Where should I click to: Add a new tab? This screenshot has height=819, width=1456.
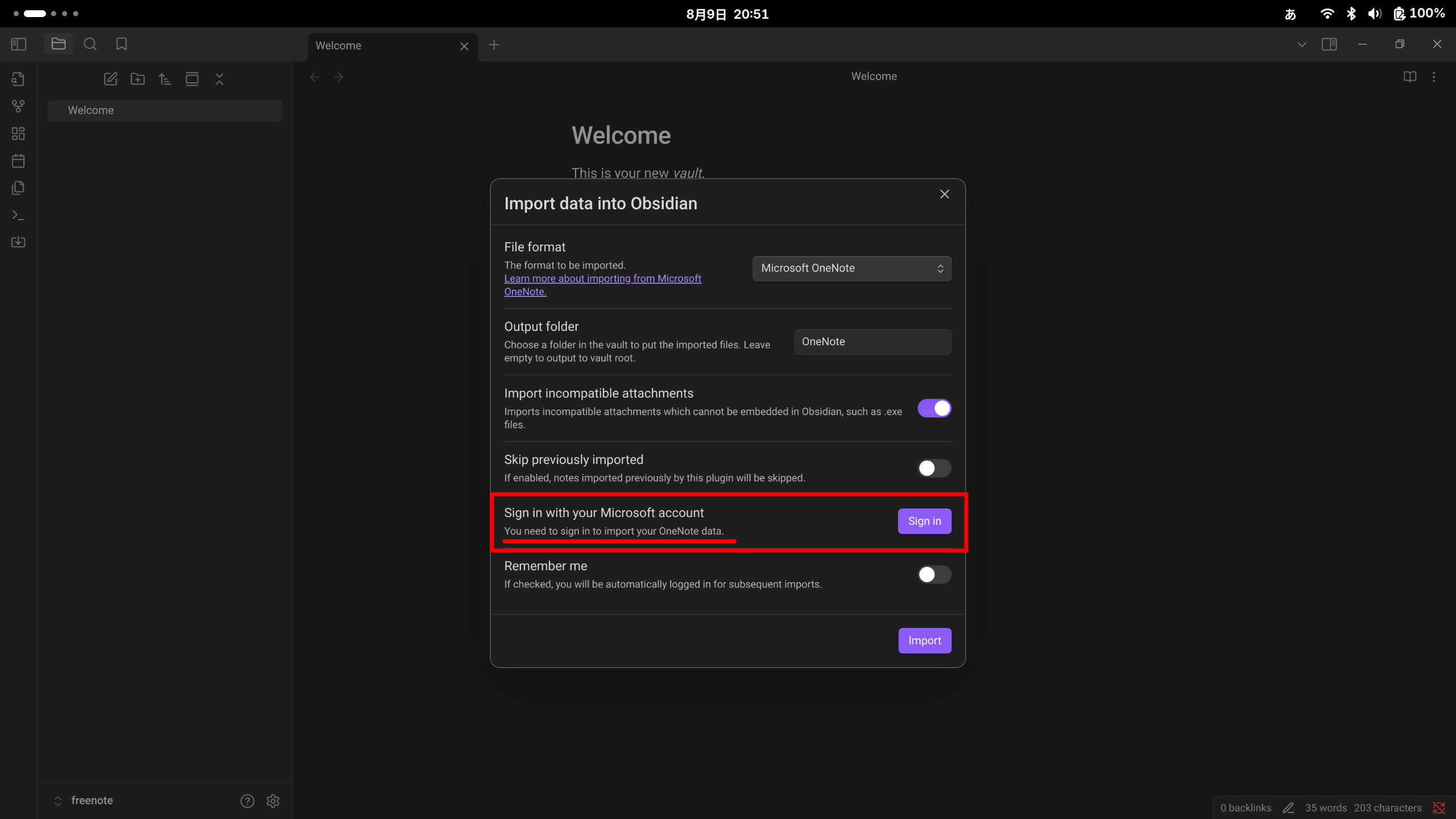point(494,44)
